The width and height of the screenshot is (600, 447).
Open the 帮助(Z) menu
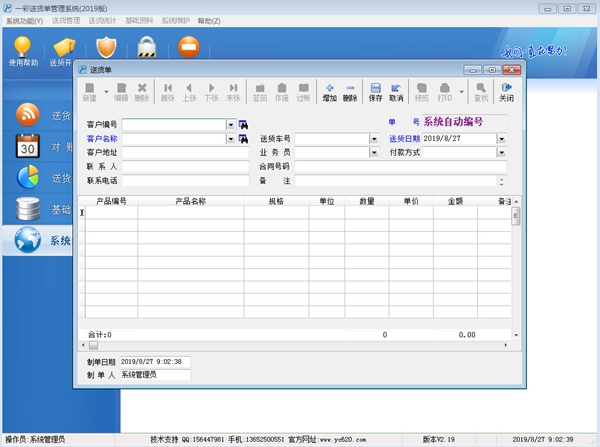pos(209,20)
